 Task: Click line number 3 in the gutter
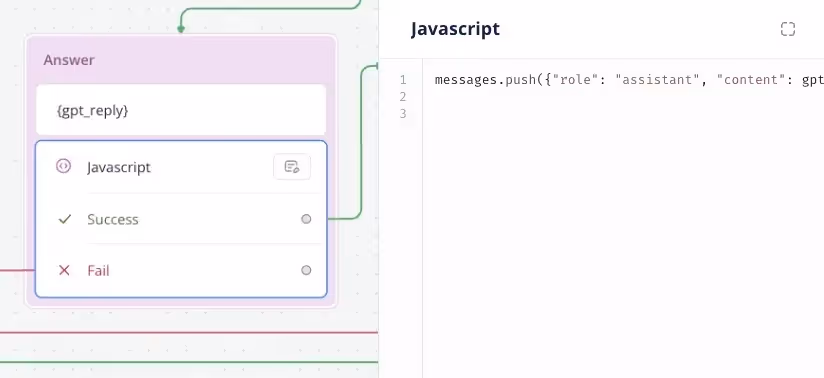coord(403,114)
